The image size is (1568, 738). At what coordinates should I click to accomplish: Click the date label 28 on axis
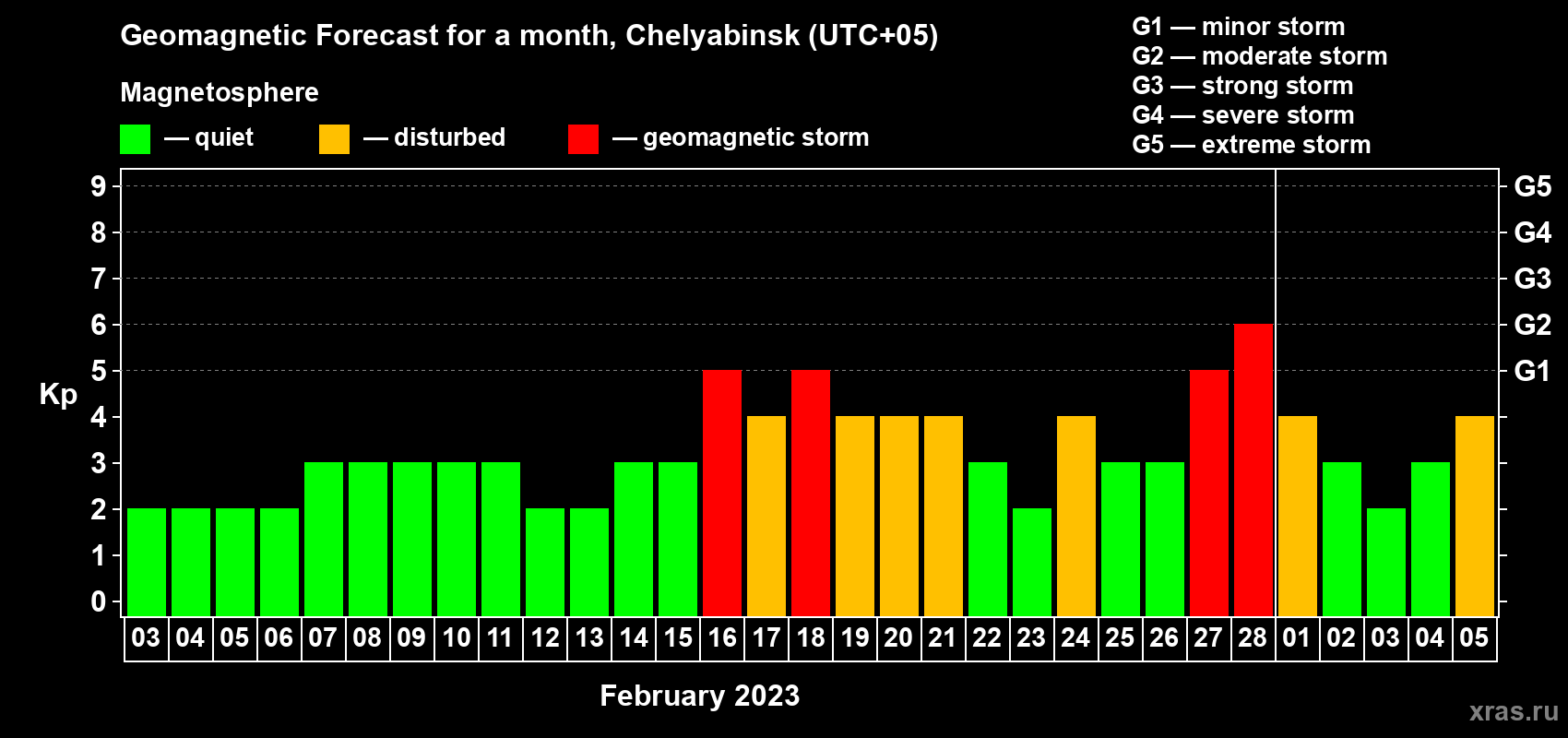(1253, 638)
